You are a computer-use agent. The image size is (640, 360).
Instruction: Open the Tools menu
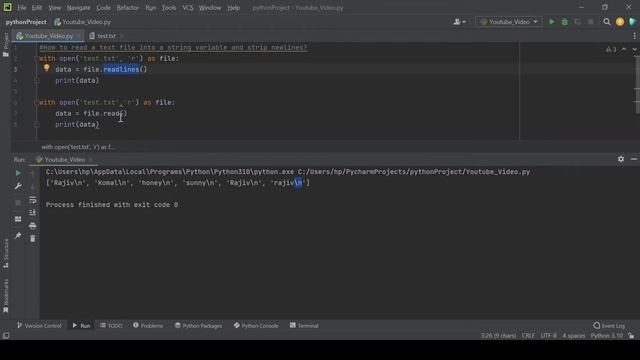point(169,8)
